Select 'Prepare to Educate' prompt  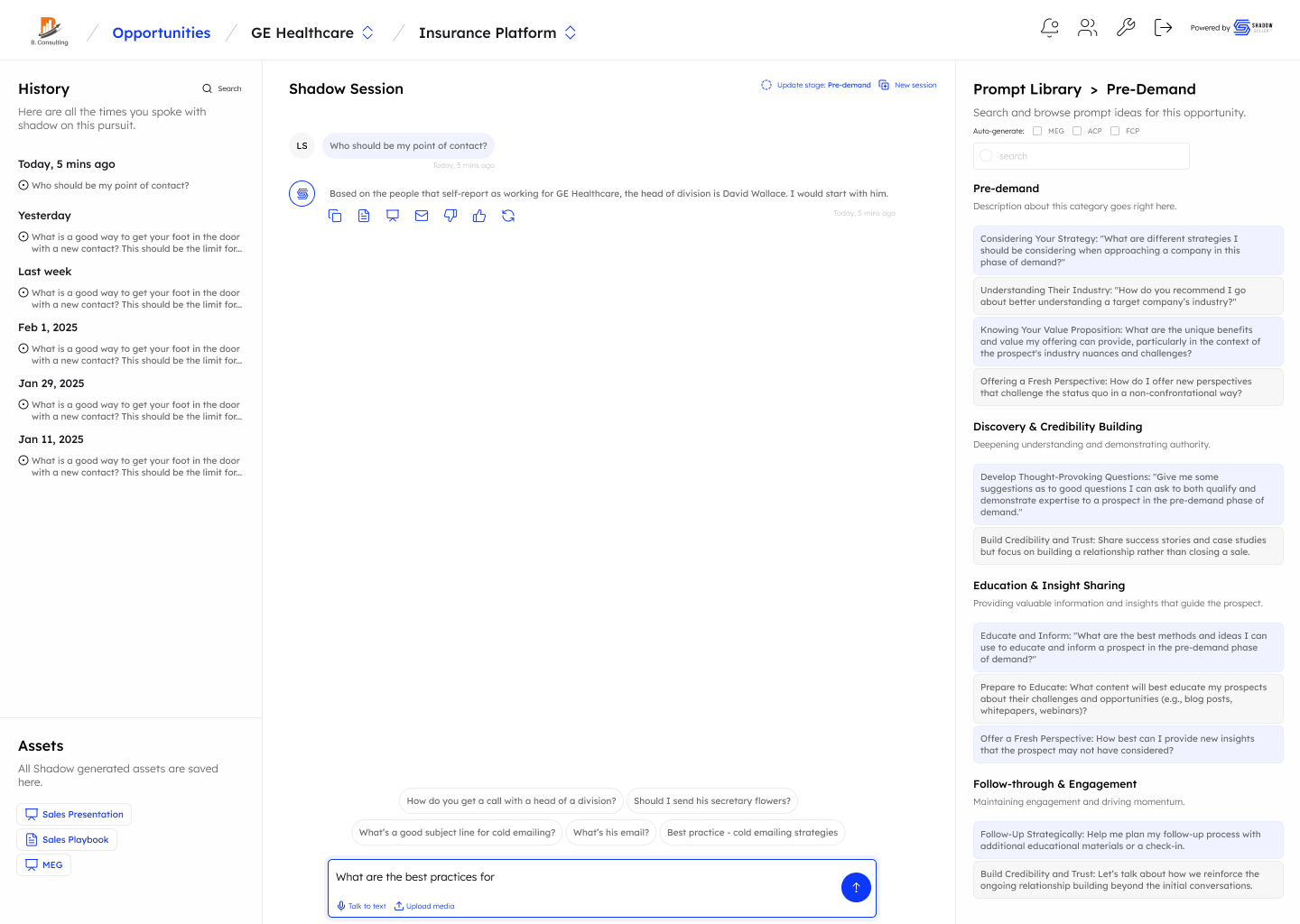point(1128,698)
